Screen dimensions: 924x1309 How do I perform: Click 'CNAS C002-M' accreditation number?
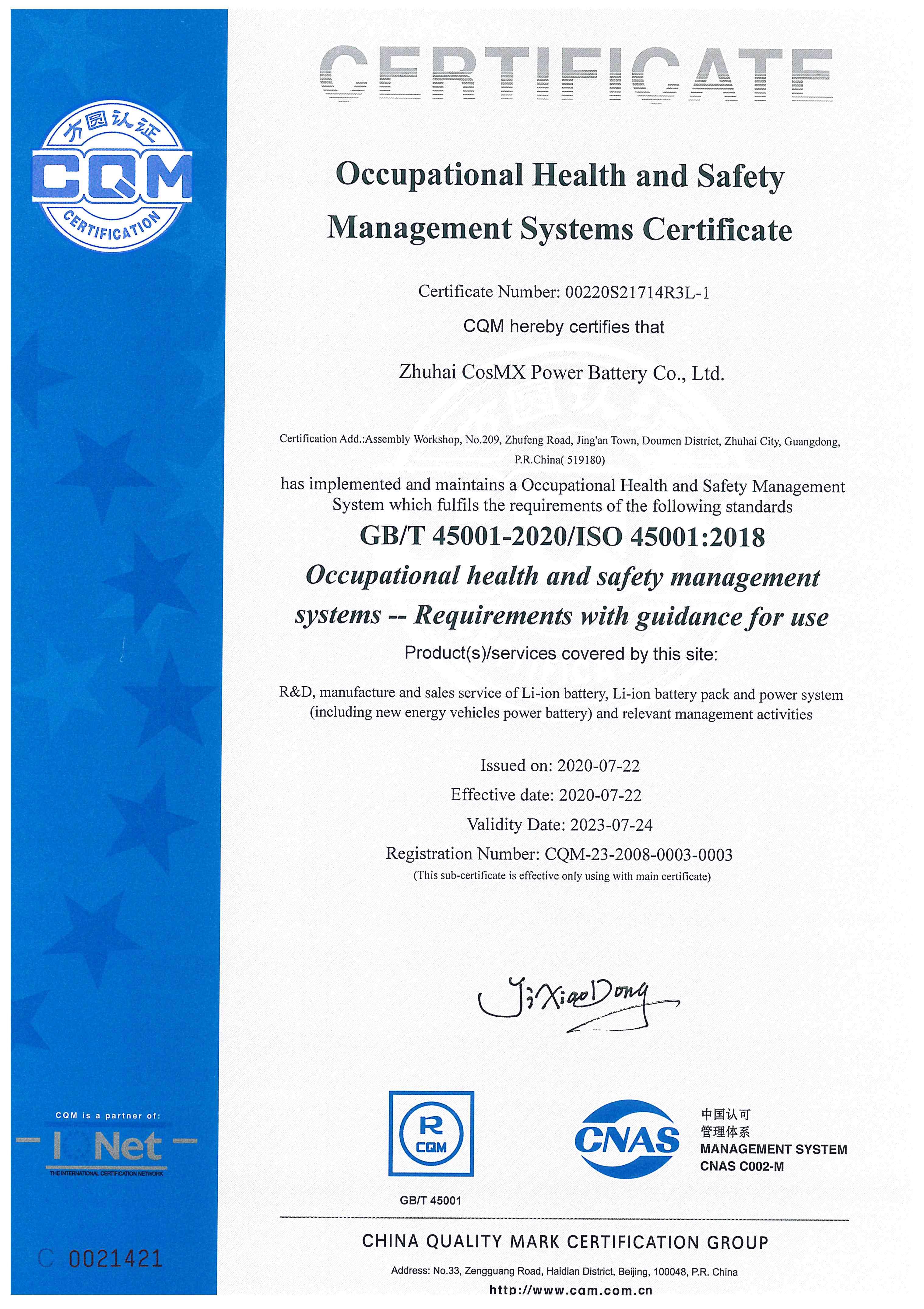tap(742, 1167)
